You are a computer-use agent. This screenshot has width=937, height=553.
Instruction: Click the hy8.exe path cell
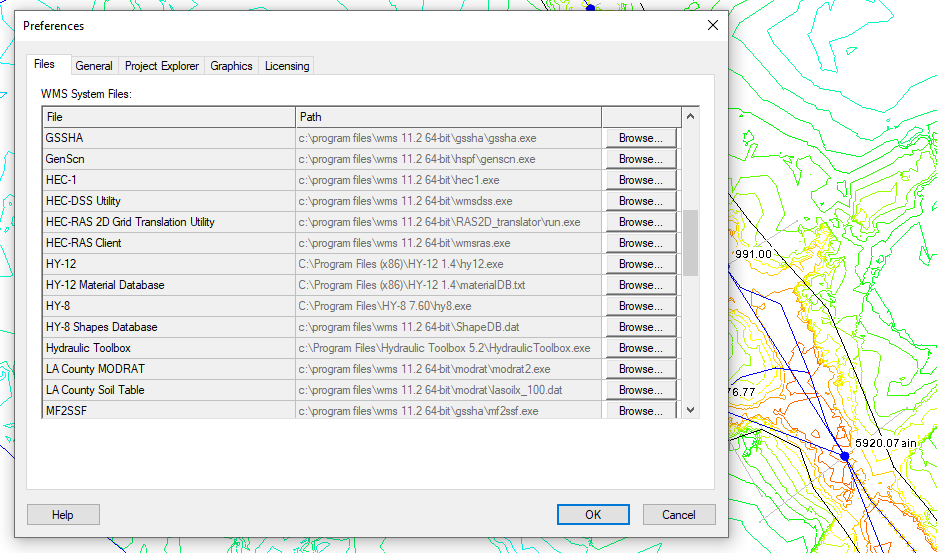[x=449, y=306]
